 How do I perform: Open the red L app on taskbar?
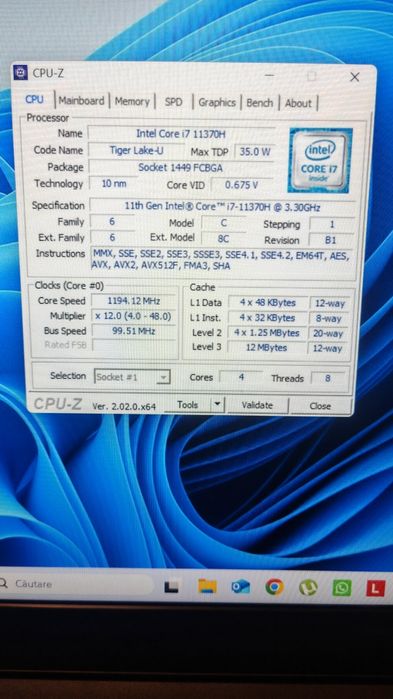375,588
